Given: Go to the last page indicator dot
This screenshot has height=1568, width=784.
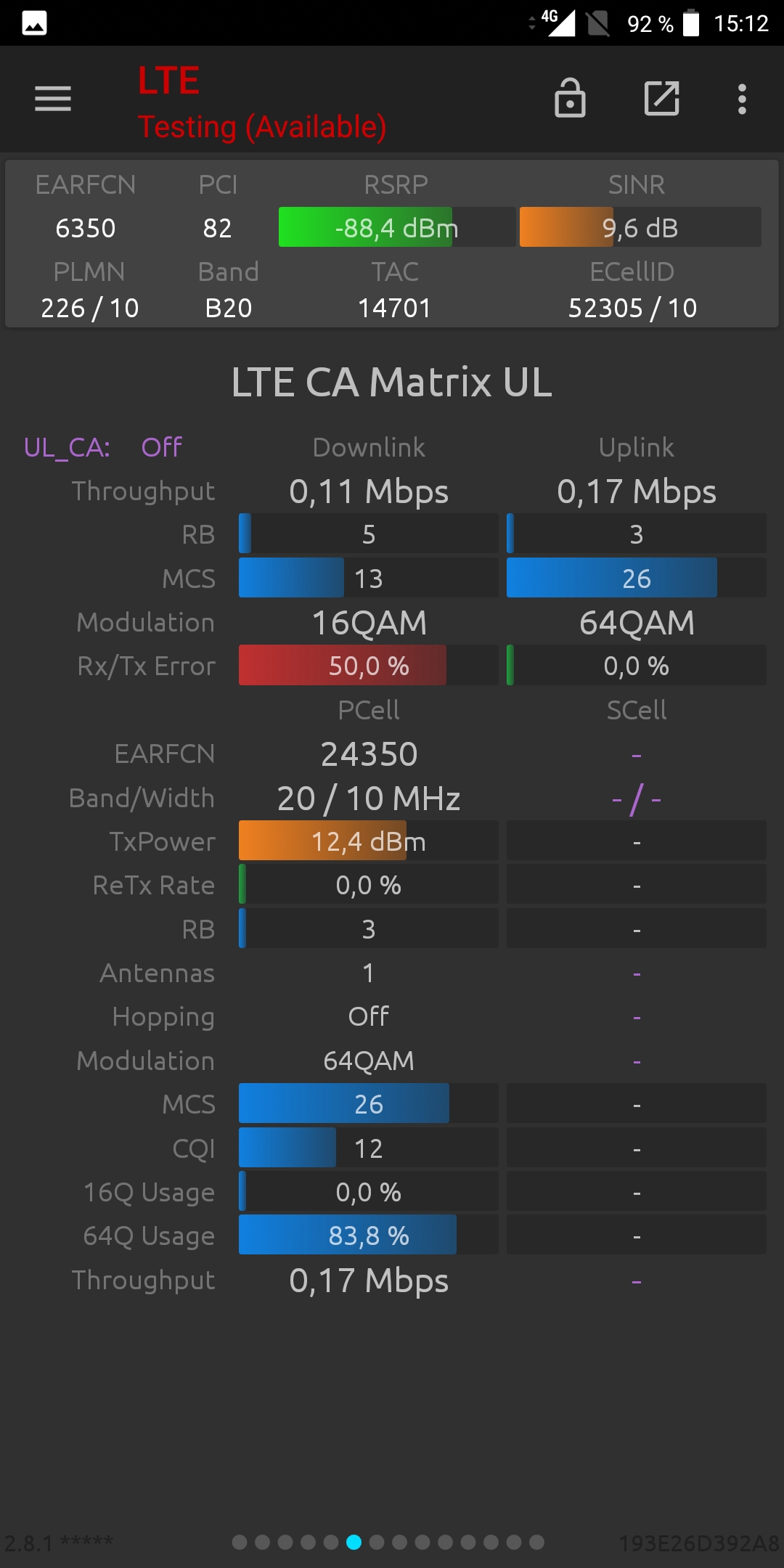Looking at the screenshot, I should click(x=536, y=1542).
